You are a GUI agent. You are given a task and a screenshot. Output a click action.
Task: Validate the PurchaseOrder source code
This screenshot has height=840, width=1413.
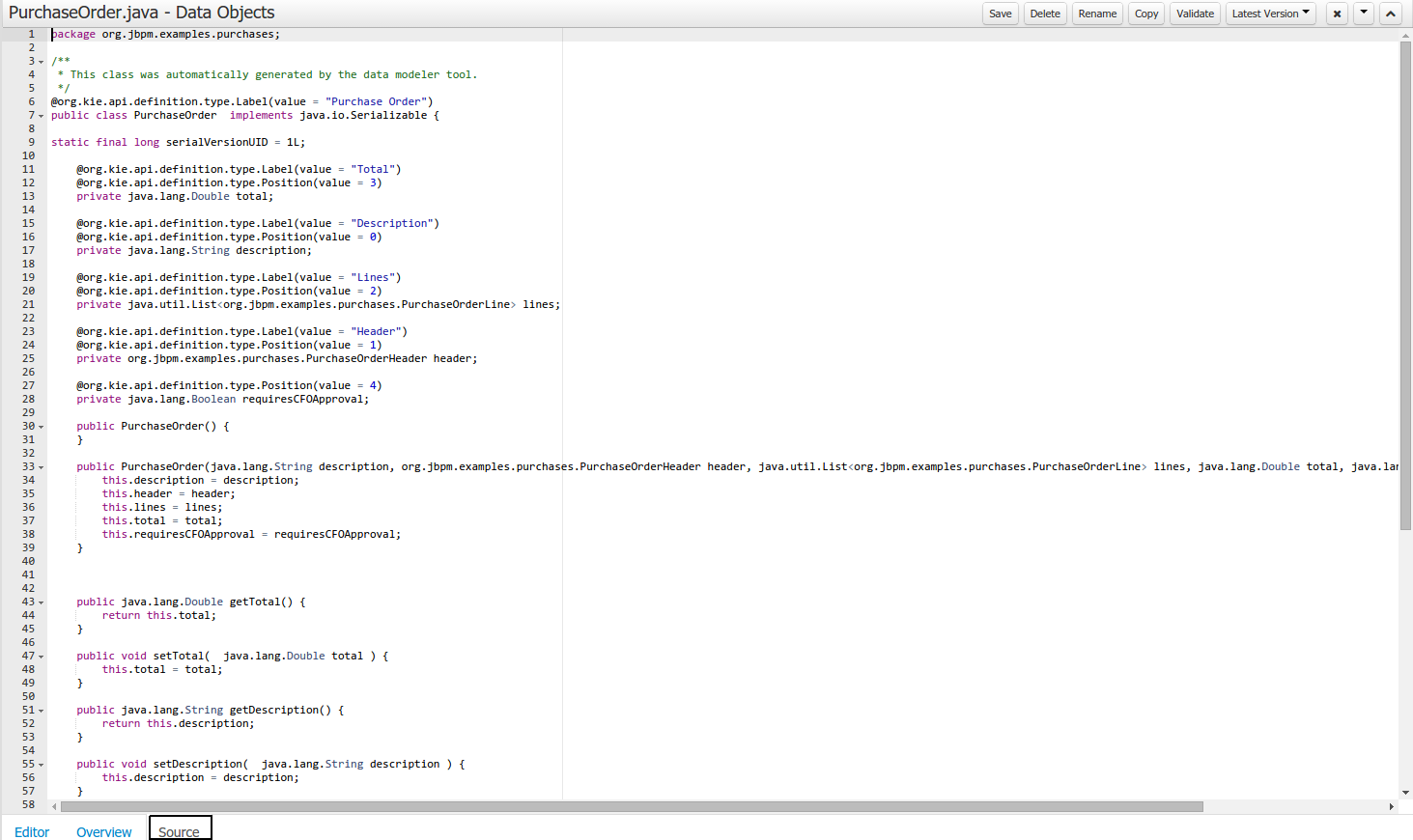pos(1195,13)
